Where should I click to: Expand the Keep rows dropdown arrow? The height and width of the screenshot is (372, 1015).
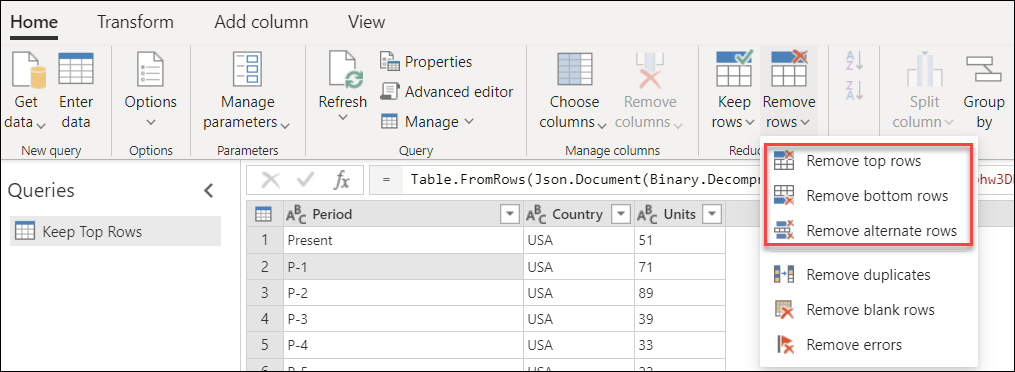(750, 122)
